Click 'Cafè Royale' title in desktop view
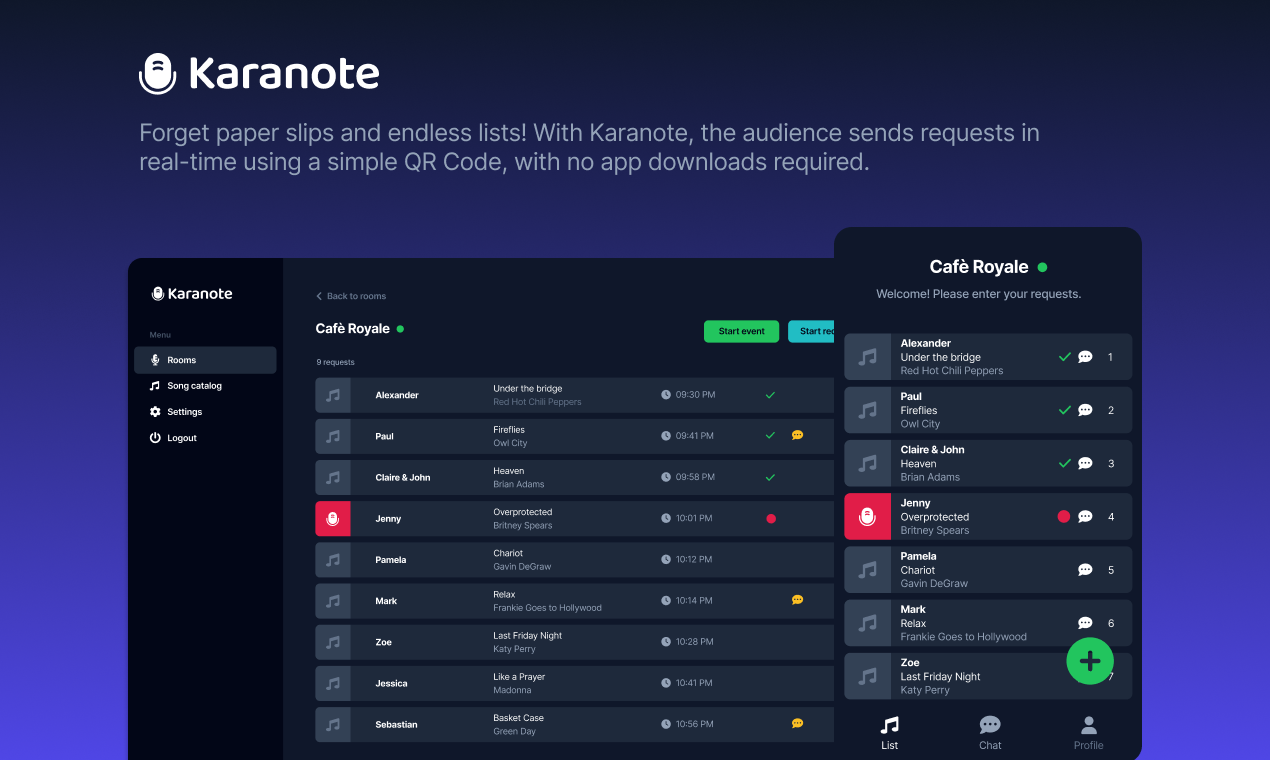The height and width of the screenshot is (760, 1270). pyautogui.click(x=352, y=329)
